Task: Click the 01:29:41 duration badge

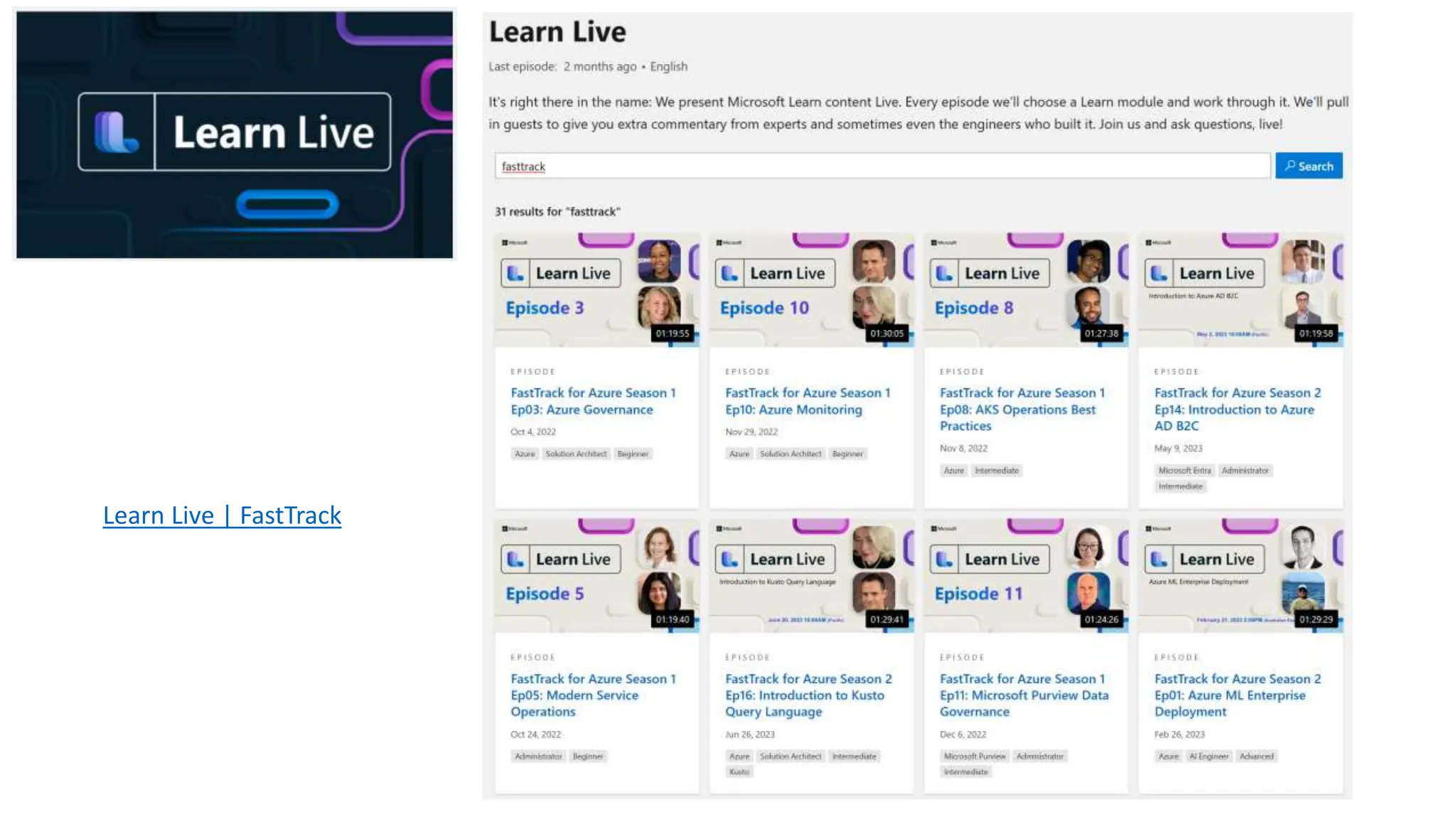Action: pyautogui.click(x=887, y=619)
